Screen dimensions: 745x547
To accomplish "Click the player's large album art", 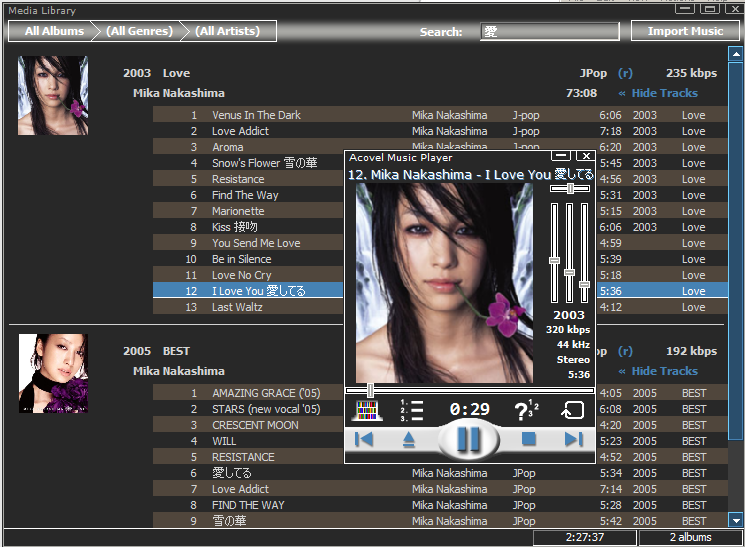I will coord(444,283).
